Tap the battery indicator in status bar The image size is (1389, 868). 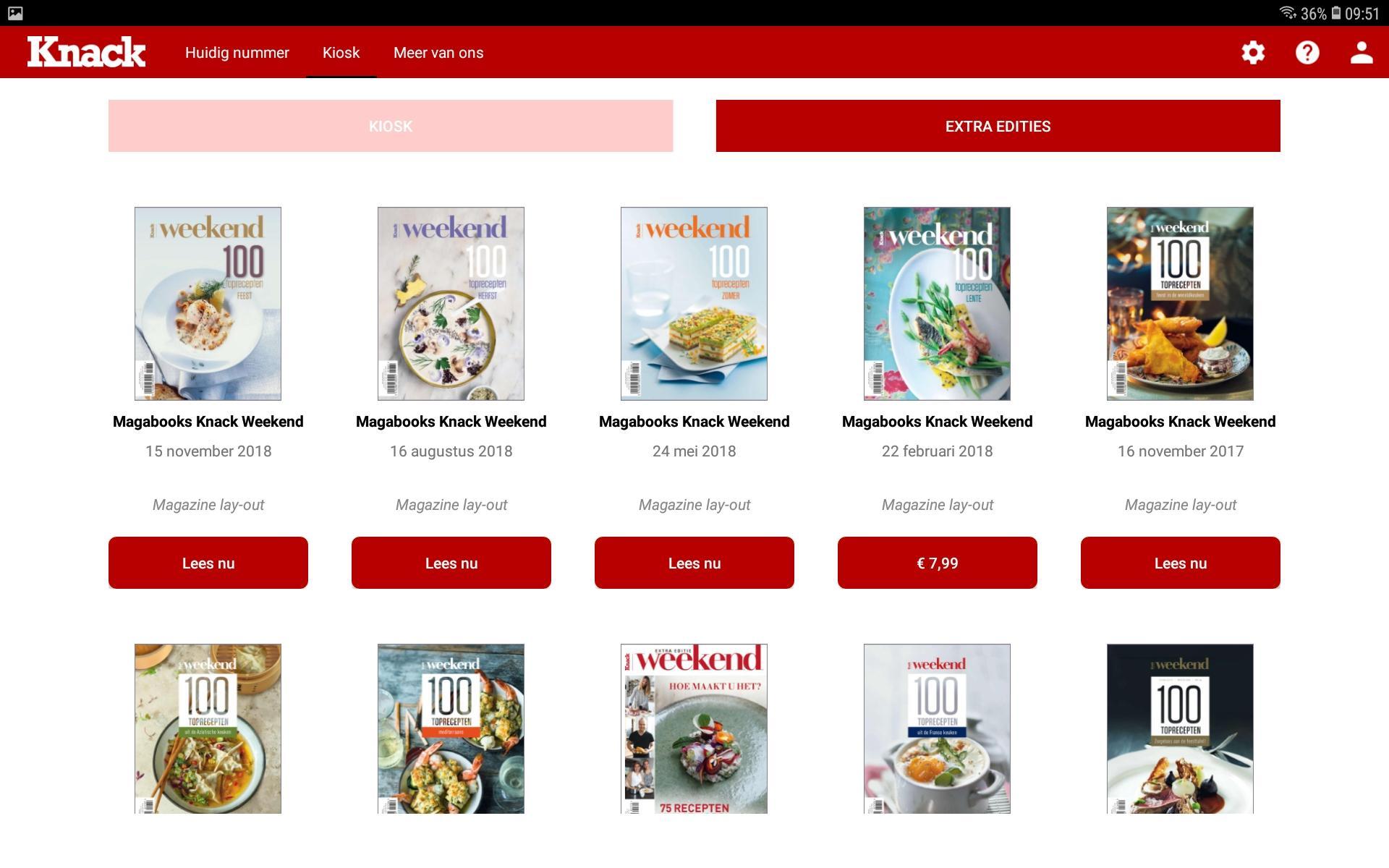pos(1336,13)
